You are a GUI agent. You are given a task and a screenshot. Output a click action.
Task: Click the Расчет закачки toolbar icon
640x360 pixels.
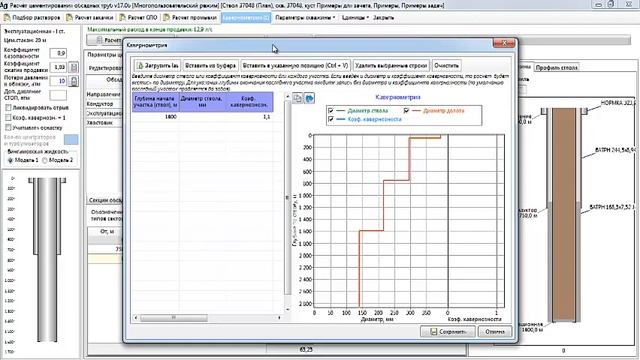click(69, 18)
